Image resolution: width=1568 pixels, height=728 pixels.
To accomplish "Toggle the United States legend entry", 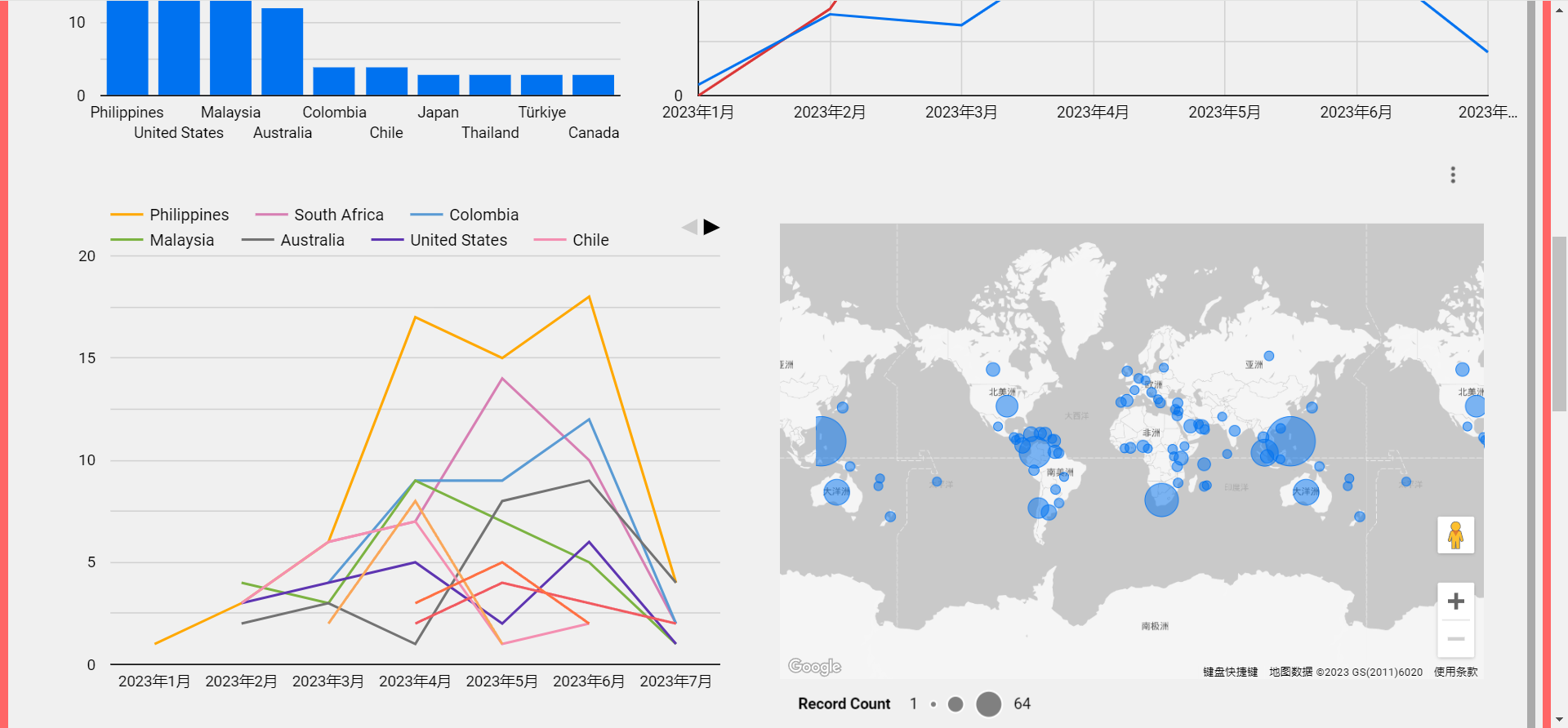I will pos(458,240).
